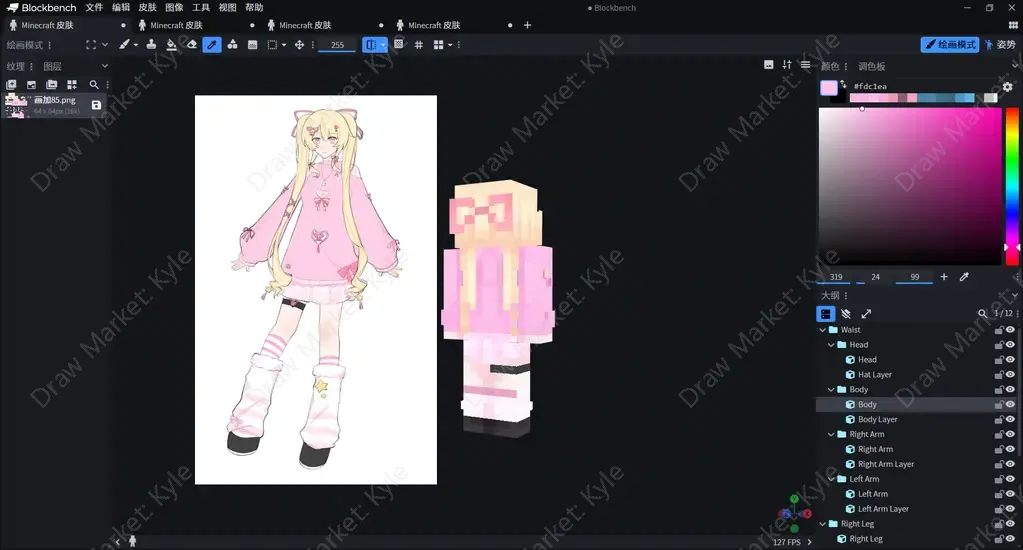
Task: Click the focus viewport frame icon
Action: pyautogui.click(x=91, y=44)
